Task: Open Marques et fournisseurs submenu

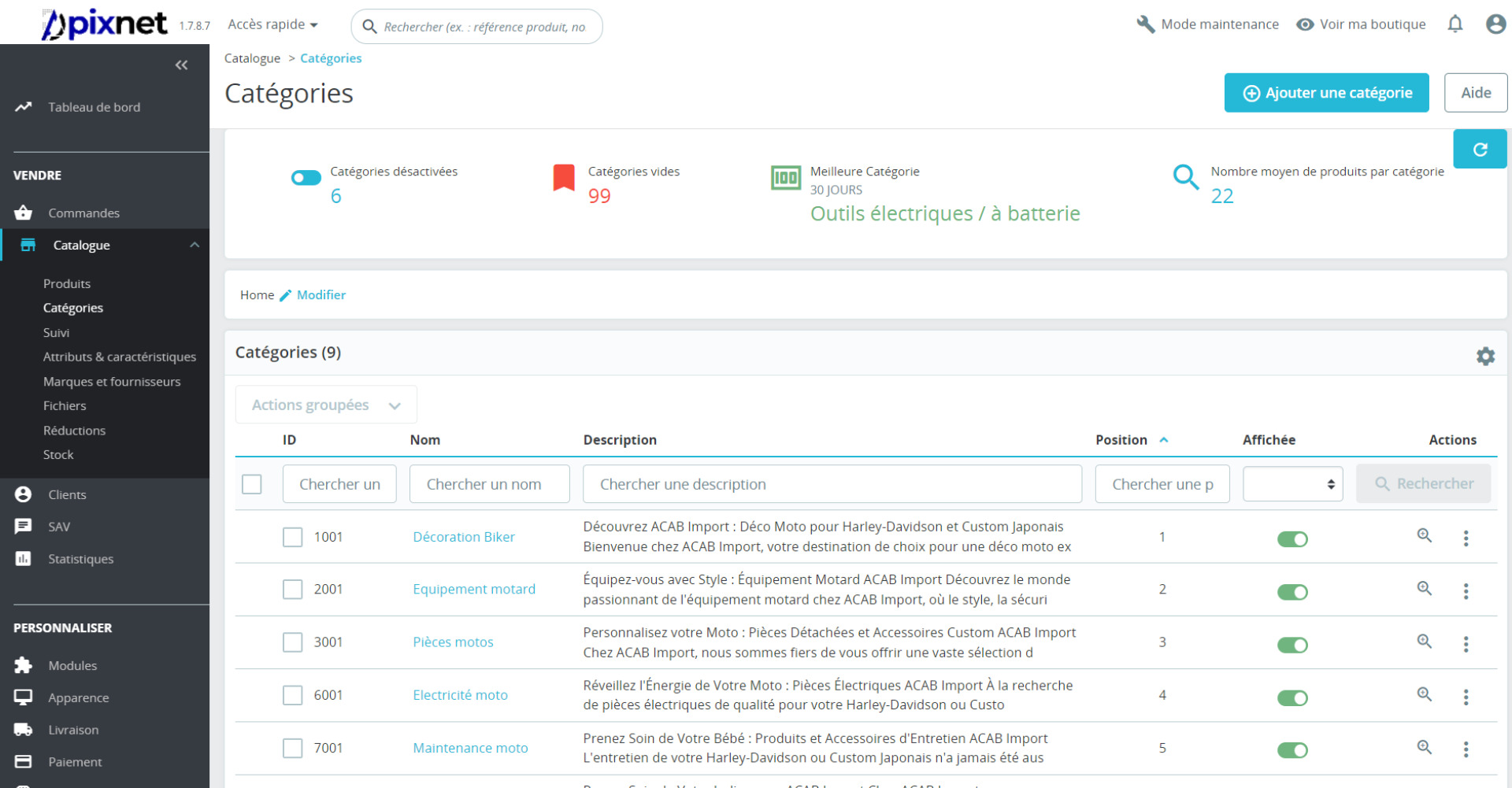Action: (x=112, y=381)
